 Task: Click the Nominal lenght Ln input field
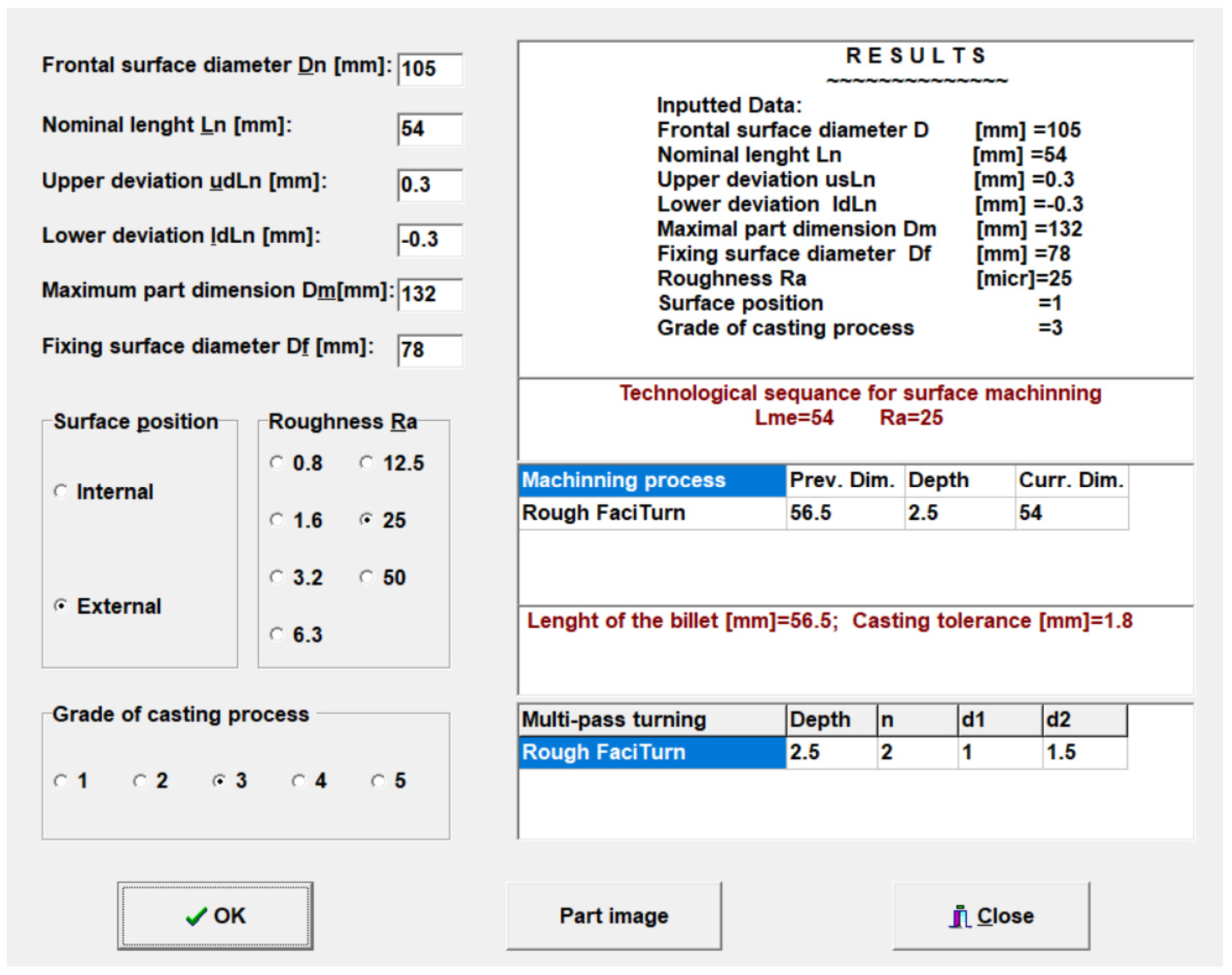[x=430, y=129]
